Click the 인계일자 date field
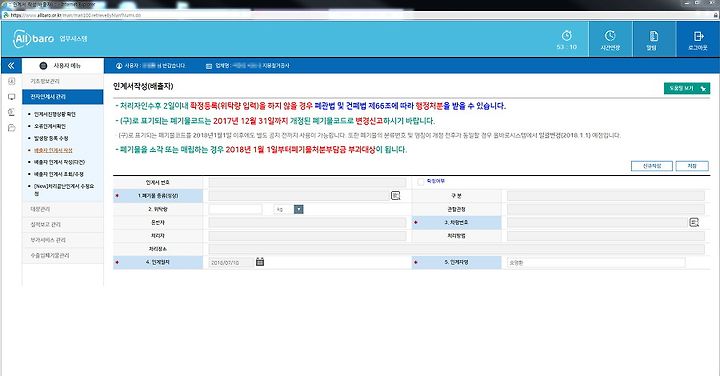The width and height of the screenshot is (720, 376). coord(231,263)
